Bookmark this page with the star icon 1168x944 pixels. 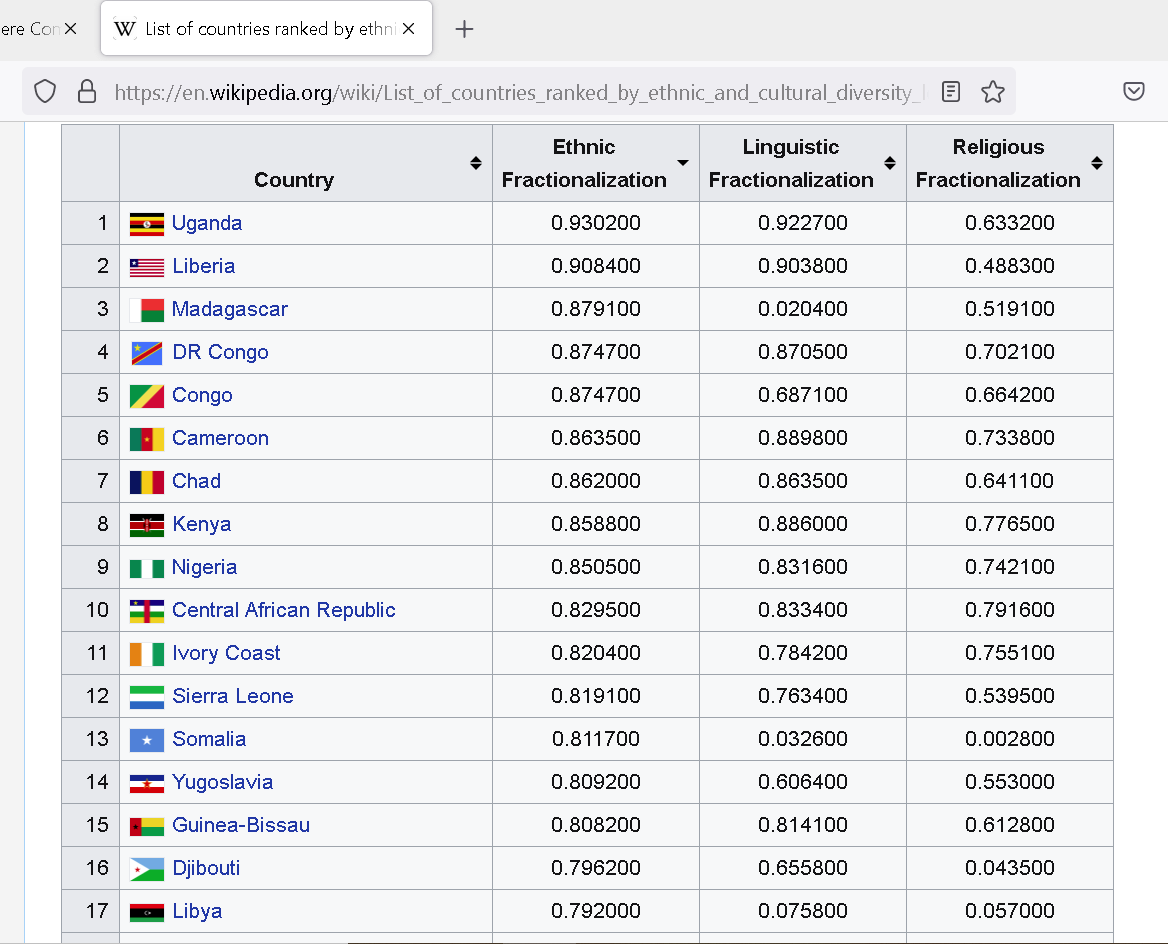click(x=992, y=92)
